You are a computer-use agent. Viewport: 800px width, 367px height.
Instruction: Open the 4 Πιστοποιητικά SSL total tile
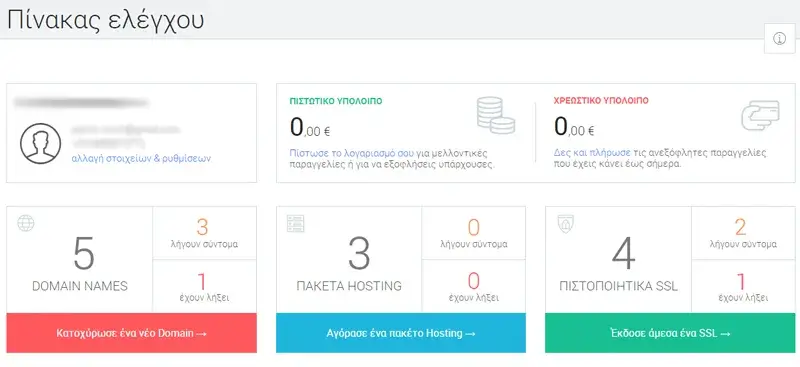(618, 260)
